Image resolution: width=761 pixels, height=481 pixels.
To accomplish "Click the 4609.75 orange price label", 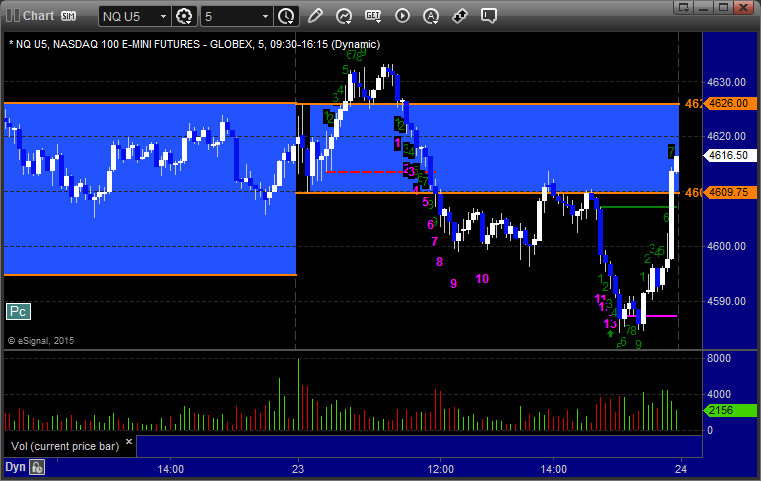I will tap(729, 192).
